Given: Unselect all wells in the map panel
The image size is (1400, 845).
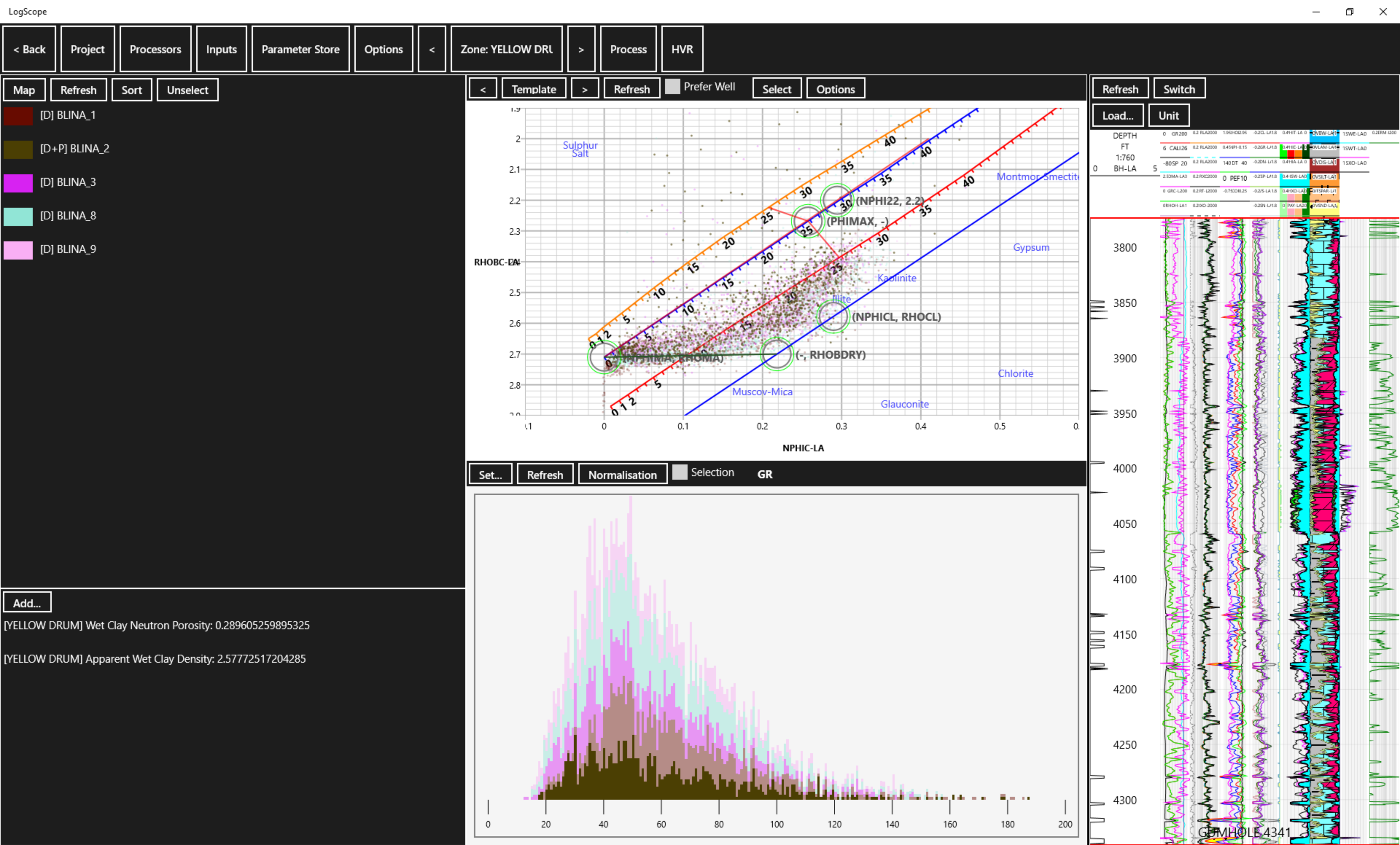Looking at the screenshot, I should pyautogui.click(x=187, y=89).
